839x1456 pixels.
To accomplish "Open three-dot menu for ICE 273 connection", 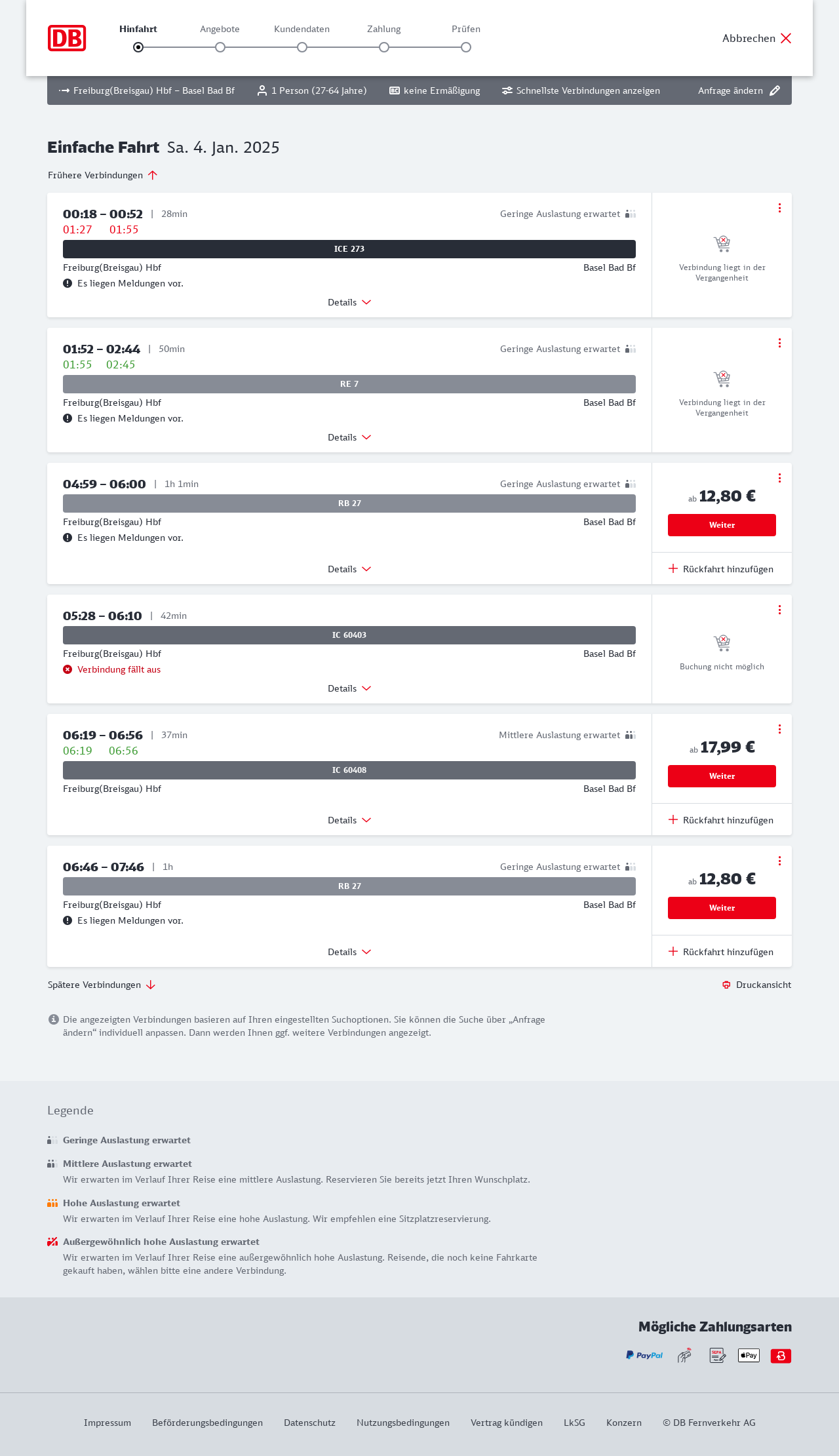I will pos(779,208).
